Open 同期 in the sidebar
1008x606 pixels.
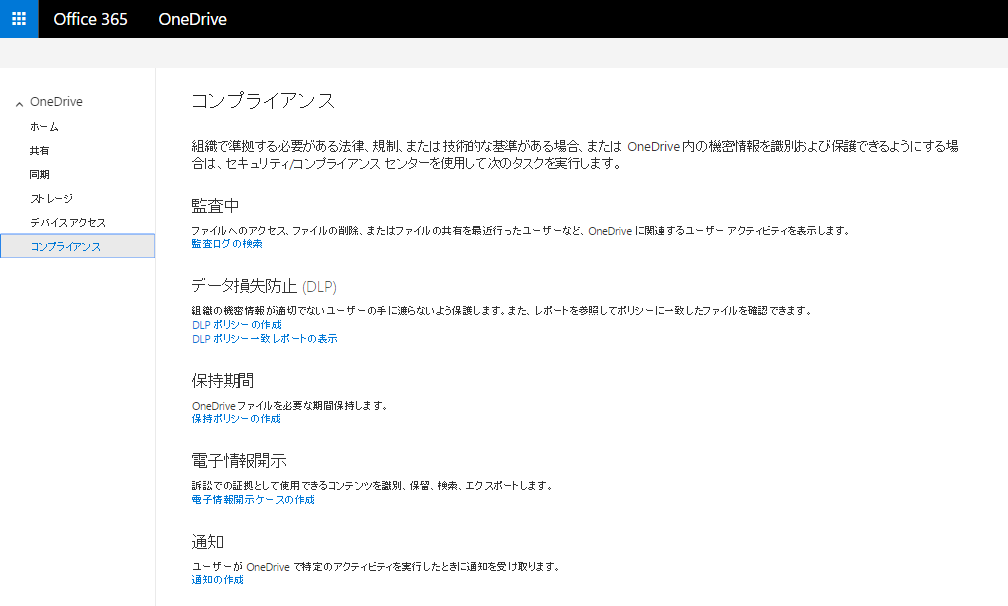(39, 174)
